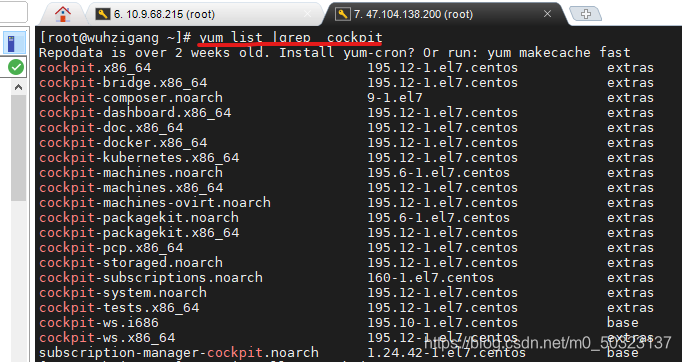Close the 47.104.138.200 session tab
This screenshot has width=682, height=362.
[x=548, y=14]
